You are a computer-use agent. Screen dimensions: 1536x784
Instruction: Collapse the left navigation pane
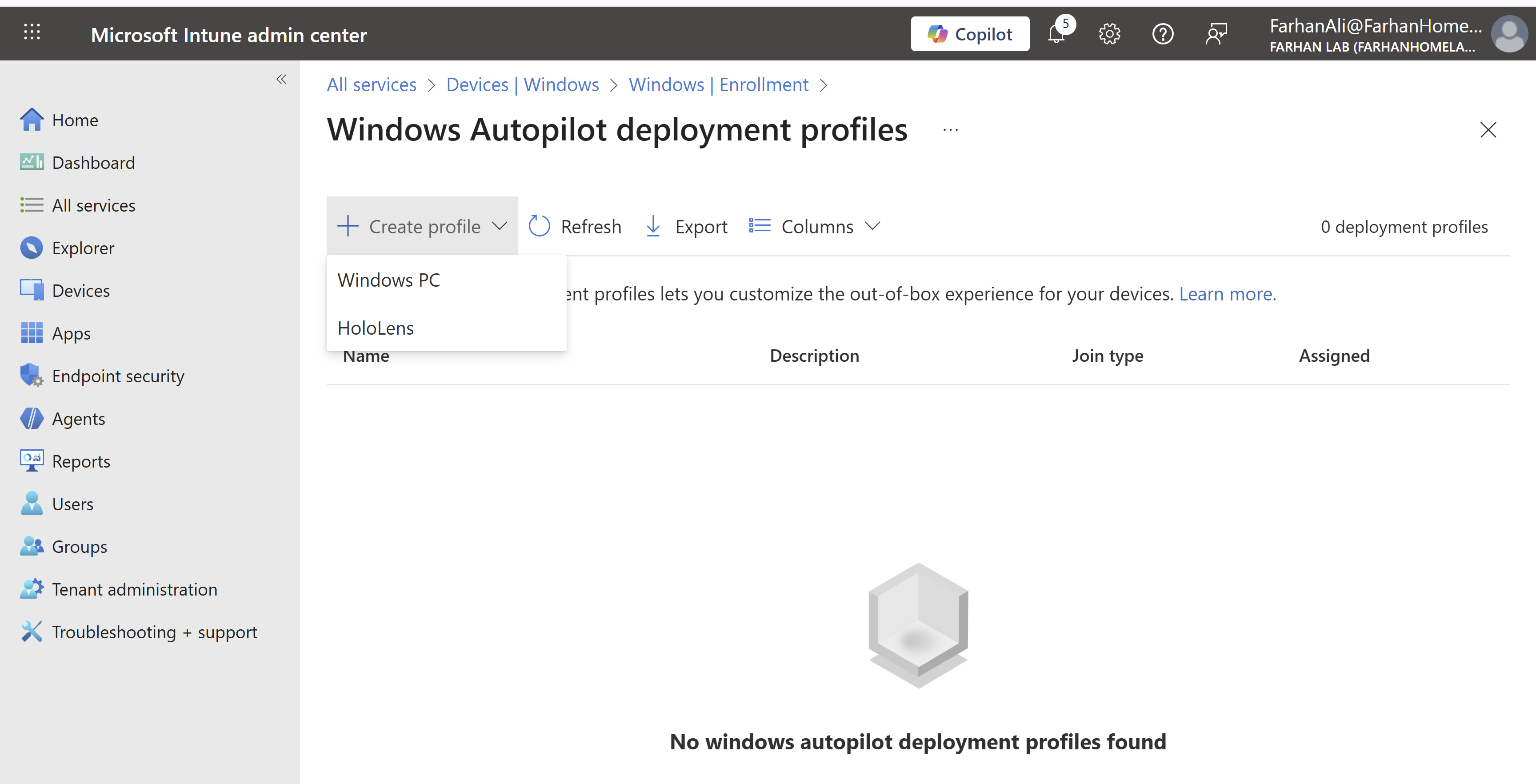(281, 79)
